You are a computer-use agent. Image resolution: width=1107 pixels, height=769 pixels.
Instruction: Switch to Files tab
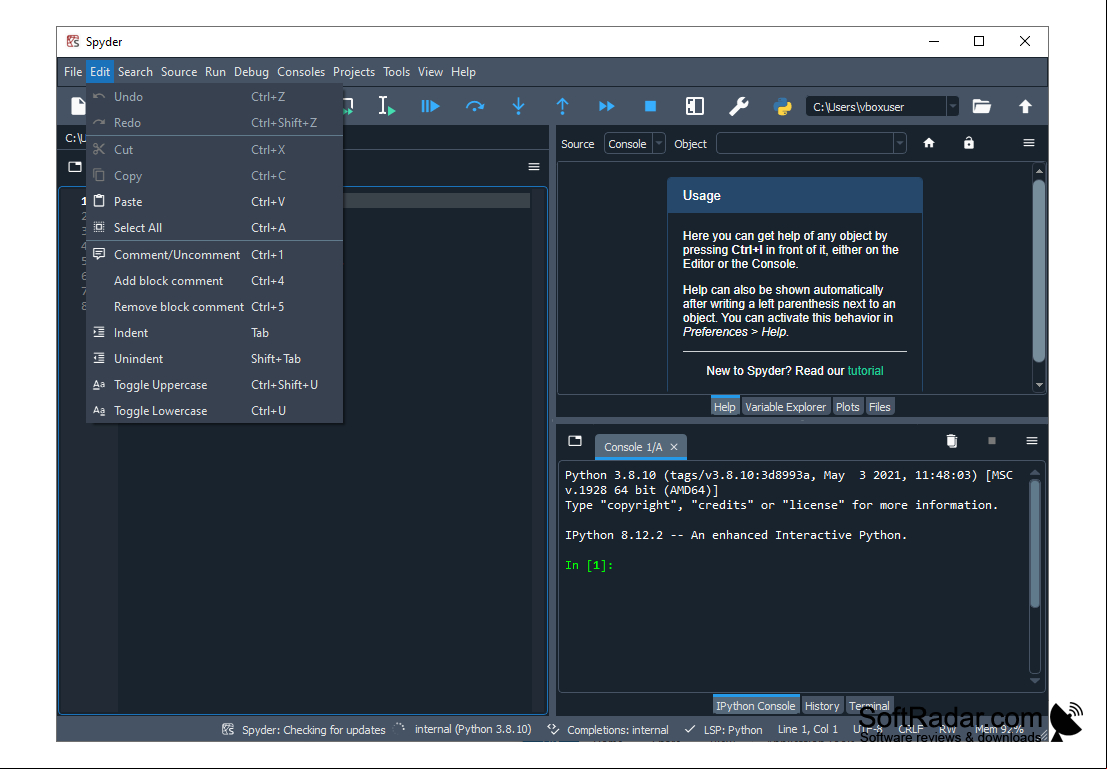click(880, 407)
